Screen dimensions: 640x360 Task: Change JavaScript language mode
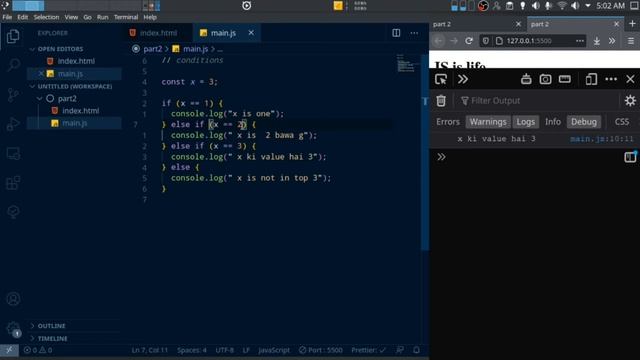tap(274, 350)
